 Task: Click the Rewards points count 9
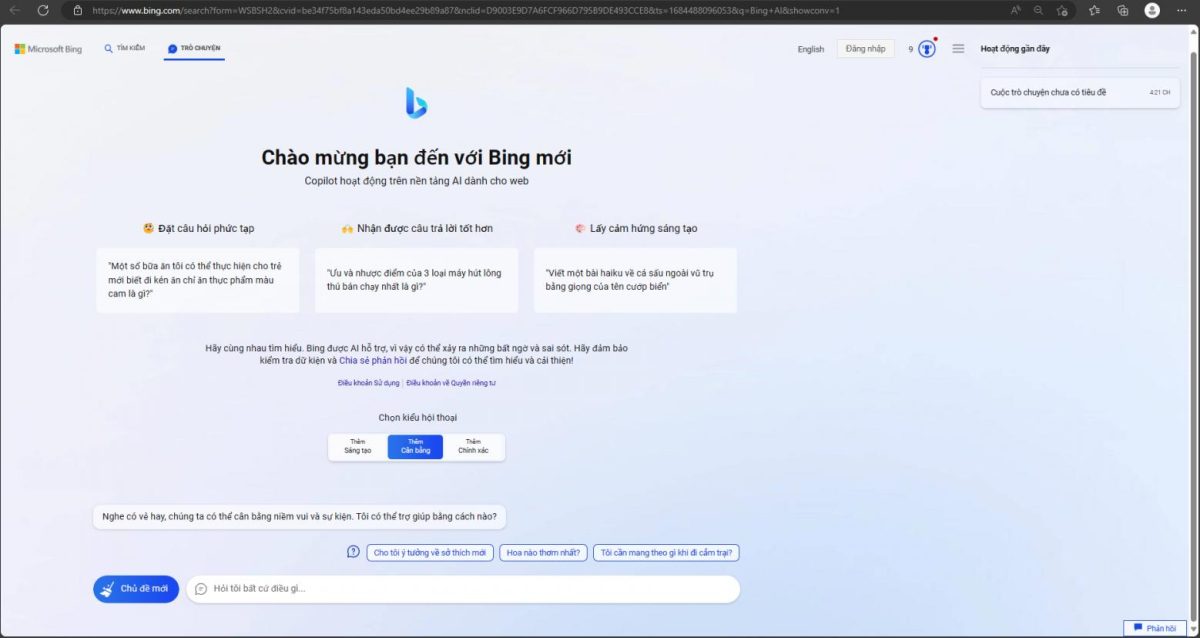[x=911, y=49]
